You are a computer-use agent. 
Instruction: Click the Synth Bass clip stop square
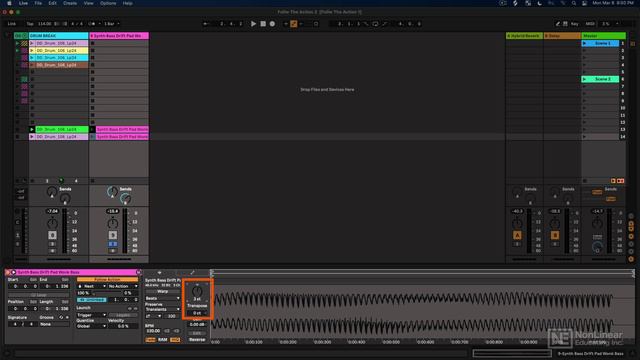coord(93,180)
